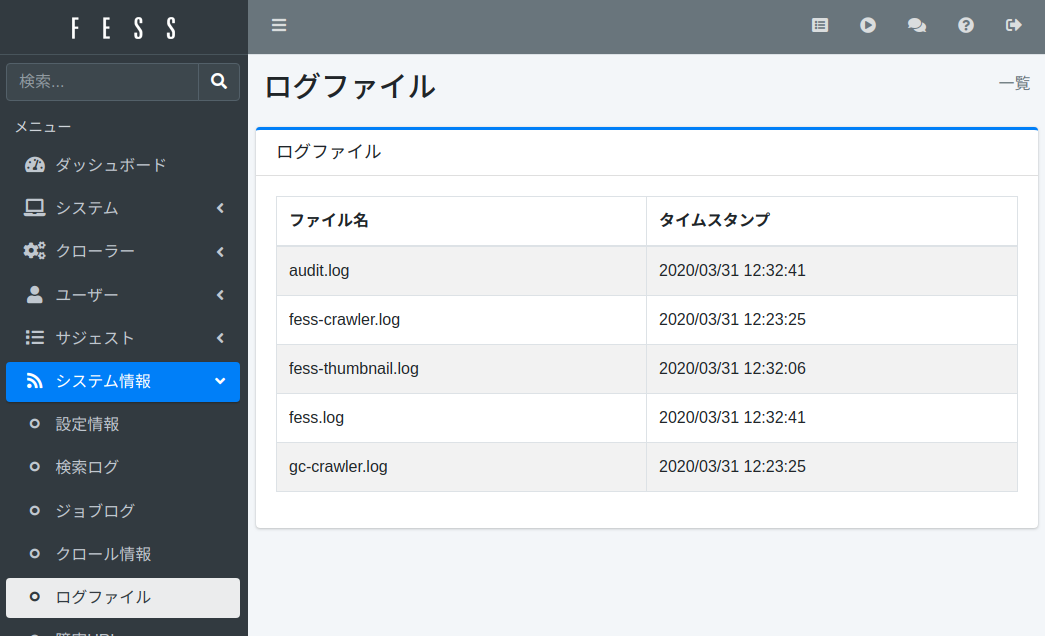This screenshot has width=1045, height=636.
Task: Open fess-crawler.log from the table
Action: coord(344,320)
